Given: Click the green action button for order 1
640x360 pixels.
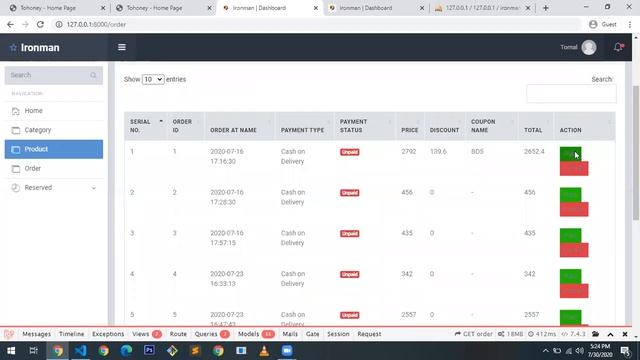Looking at the screenshot, I should (570, 154).
